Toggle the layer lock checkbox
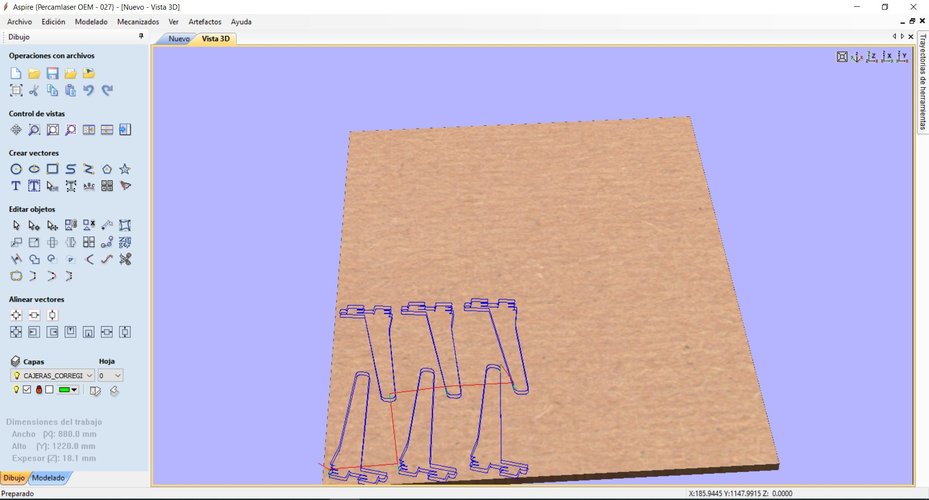The width and height of the screenshot is (929, 500). coord(49,389)
